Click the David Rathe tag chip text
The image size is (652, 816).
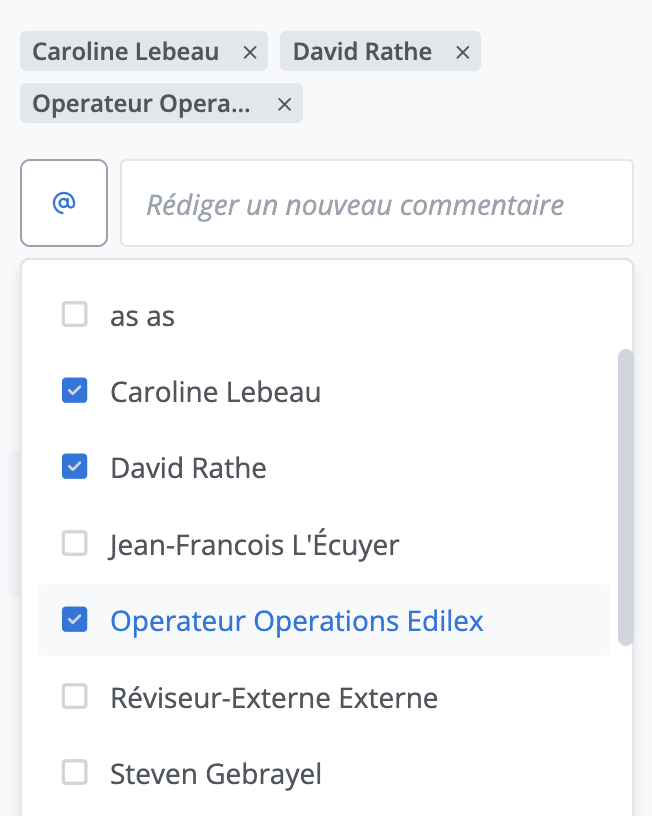[362, 52]
